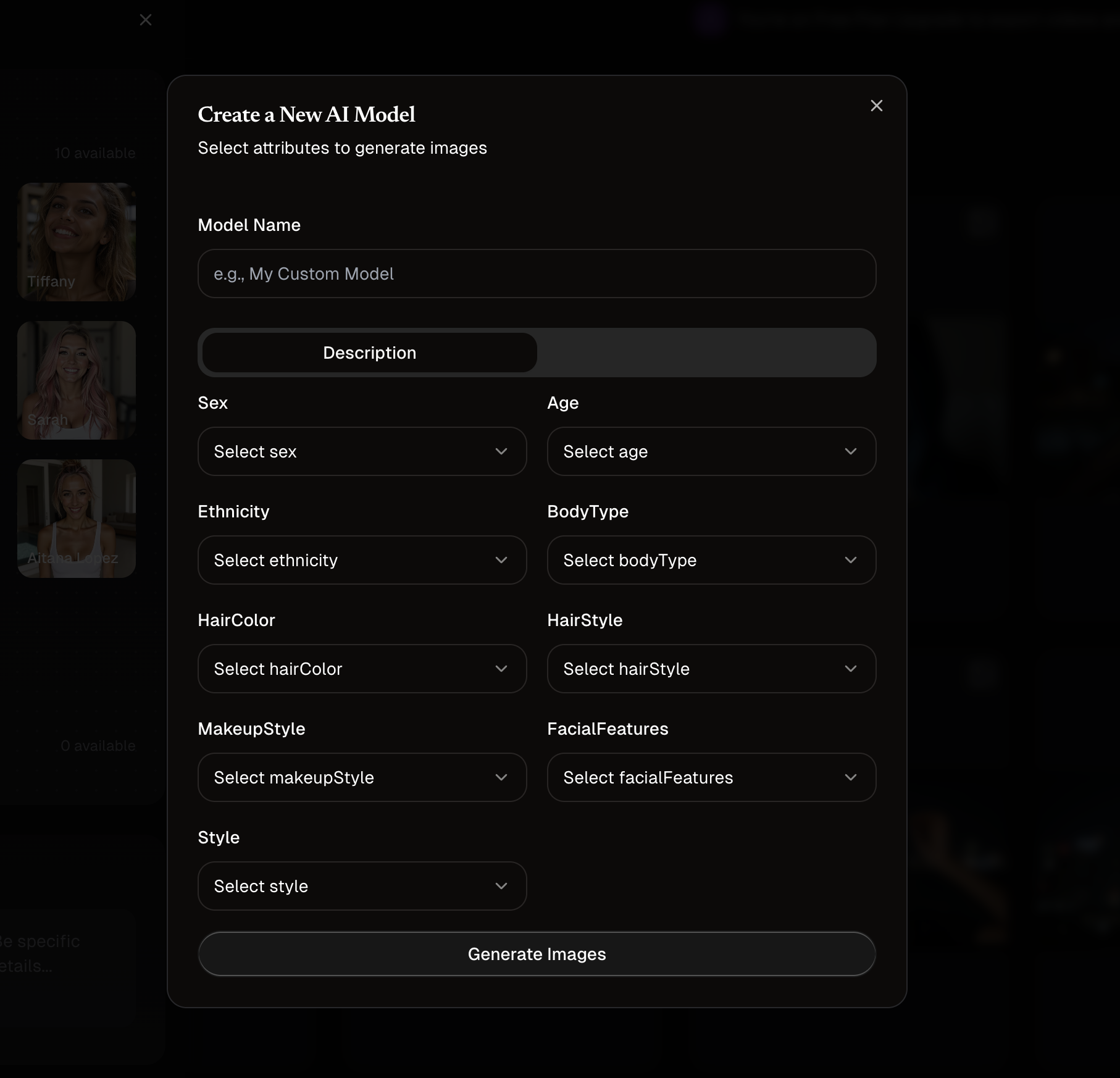Click the Model Name input field

[x=537, y=274]
